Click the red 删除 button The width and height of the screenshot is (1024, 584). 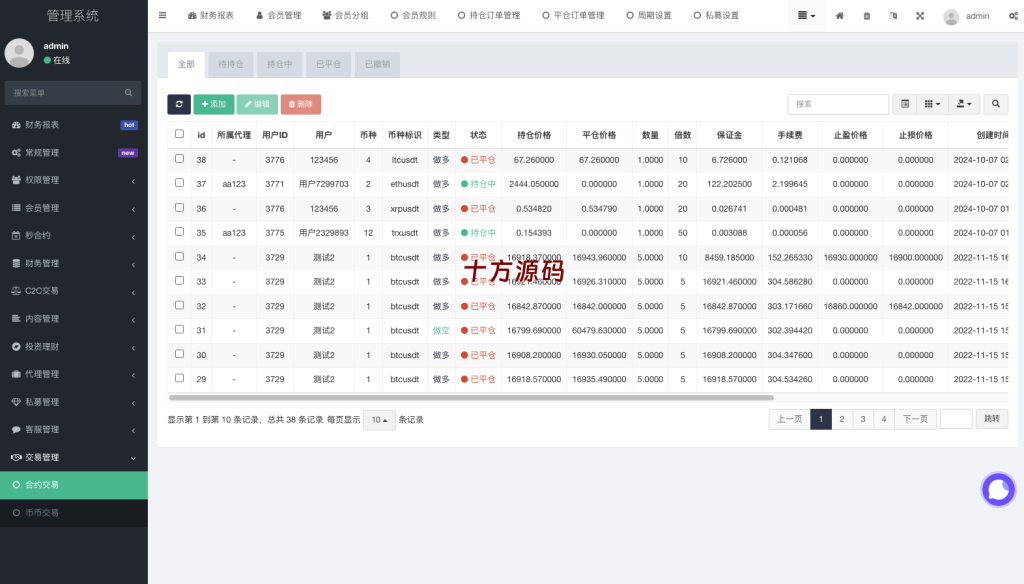[300, 104]
